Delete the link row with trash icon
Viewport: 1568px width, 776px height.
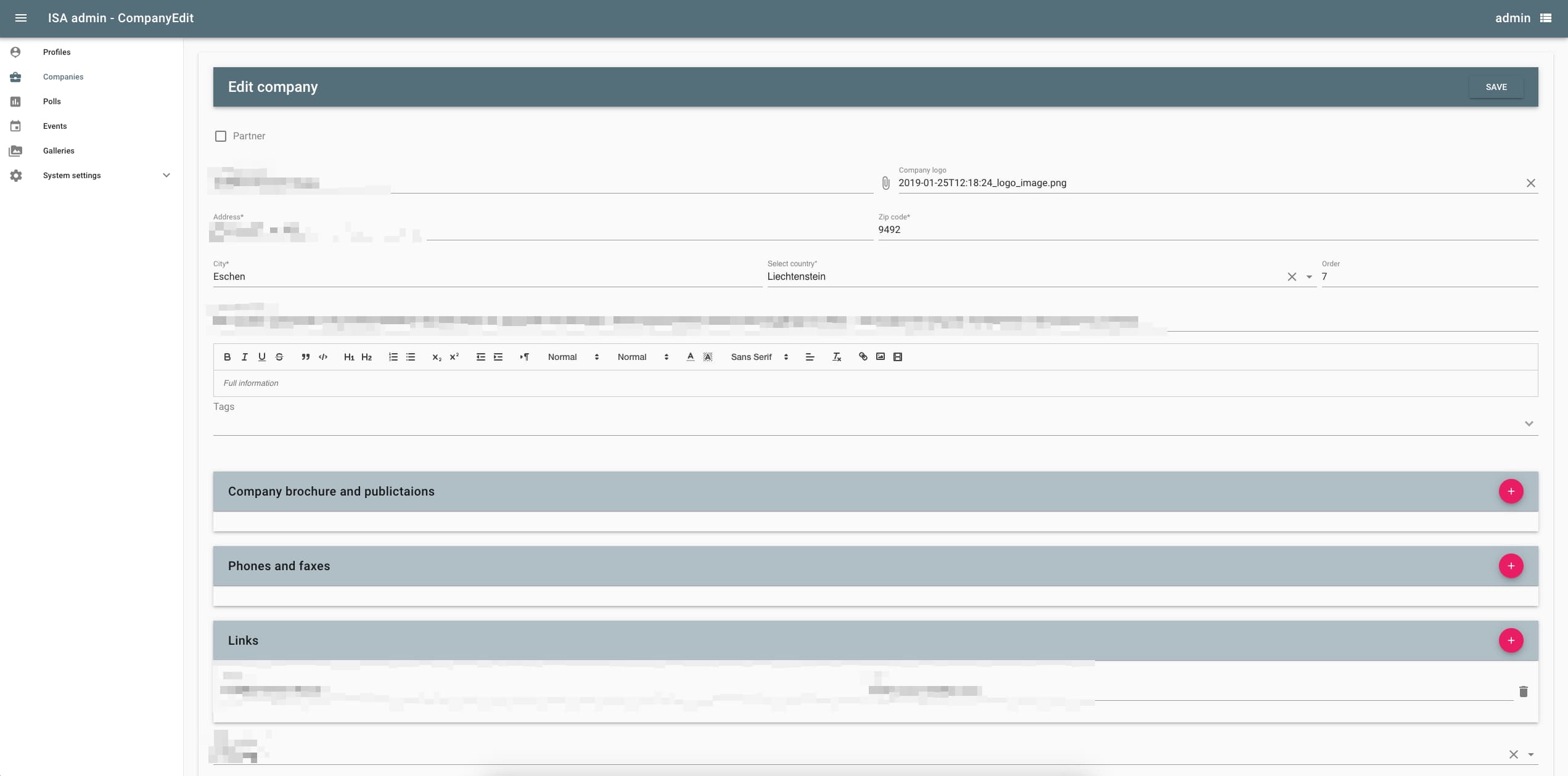pyautogui.click(x=1523, y=692)
